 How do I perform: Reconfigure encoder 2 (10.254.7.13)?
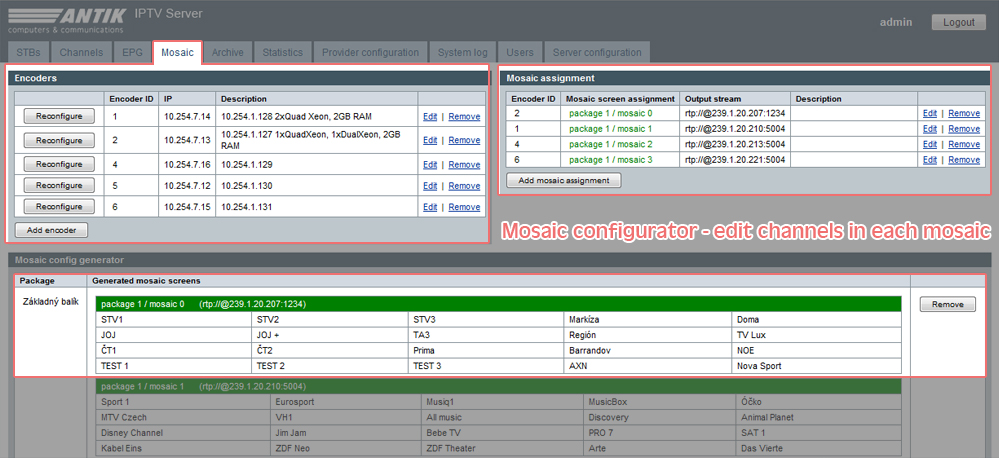point(59,140)
